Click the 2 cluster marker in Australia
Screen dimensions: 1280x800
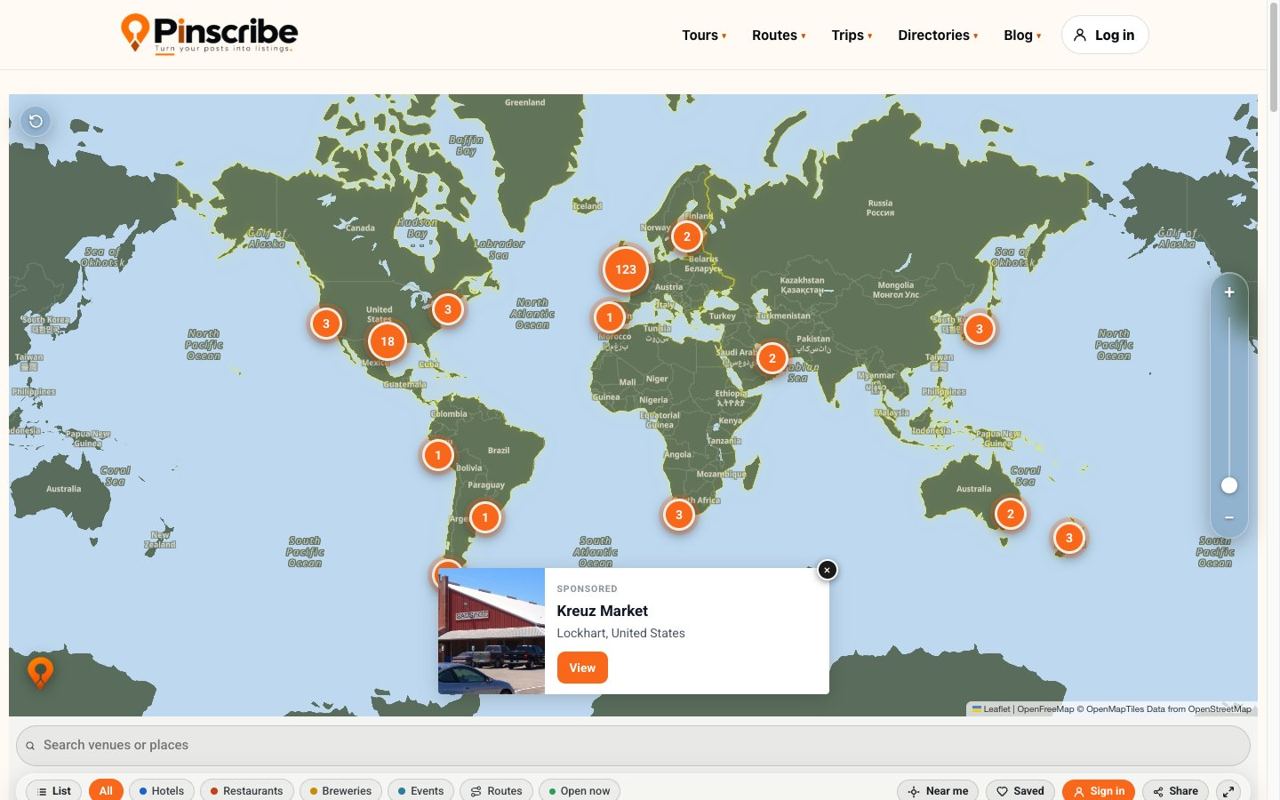(x=1010, y=514)
